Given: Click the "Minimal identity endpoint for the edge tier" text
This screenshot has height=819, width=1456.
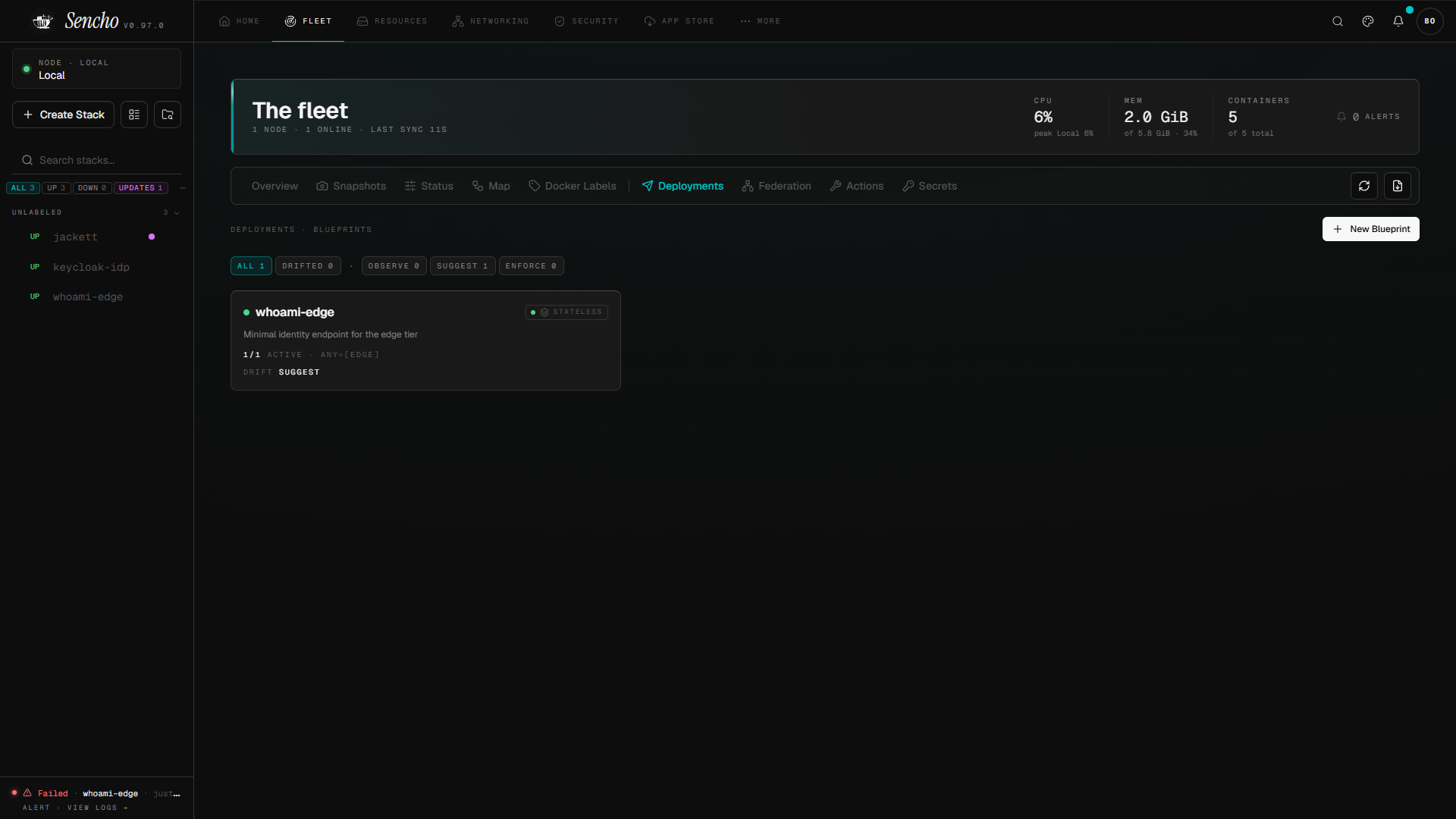Looking at the screenshot, I should (x=331, y=334).
